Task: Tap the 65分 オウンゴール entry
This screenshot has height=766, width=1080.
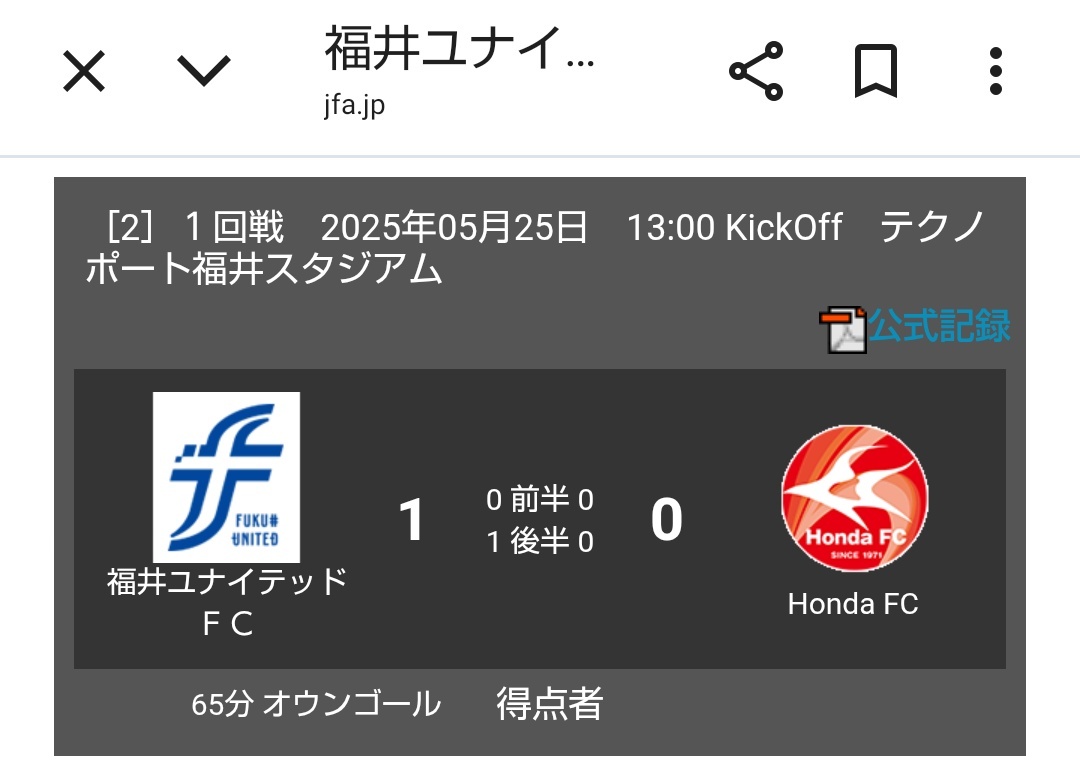Action: 316,704
